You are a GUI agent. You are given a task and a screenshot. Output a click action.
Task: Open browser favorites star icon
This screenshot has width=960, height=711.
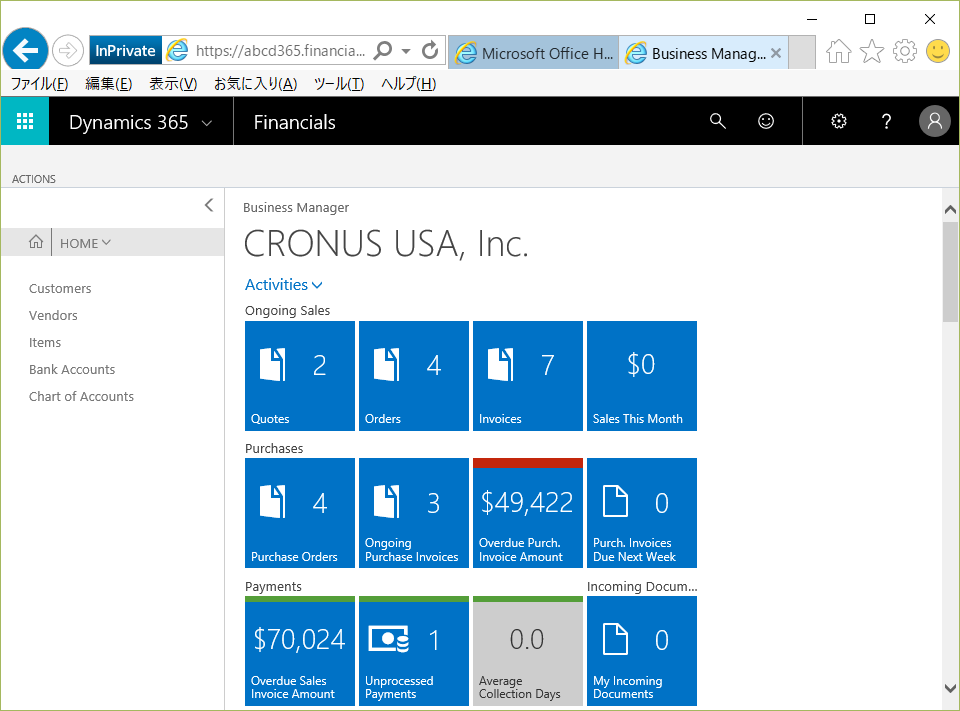pyautogui.click(x=871, y=51)
